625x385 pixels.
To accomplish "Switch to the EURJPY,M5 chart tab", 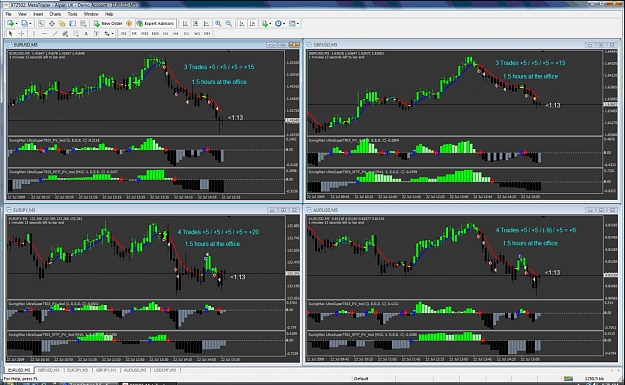I will click(x=77, y=370).
